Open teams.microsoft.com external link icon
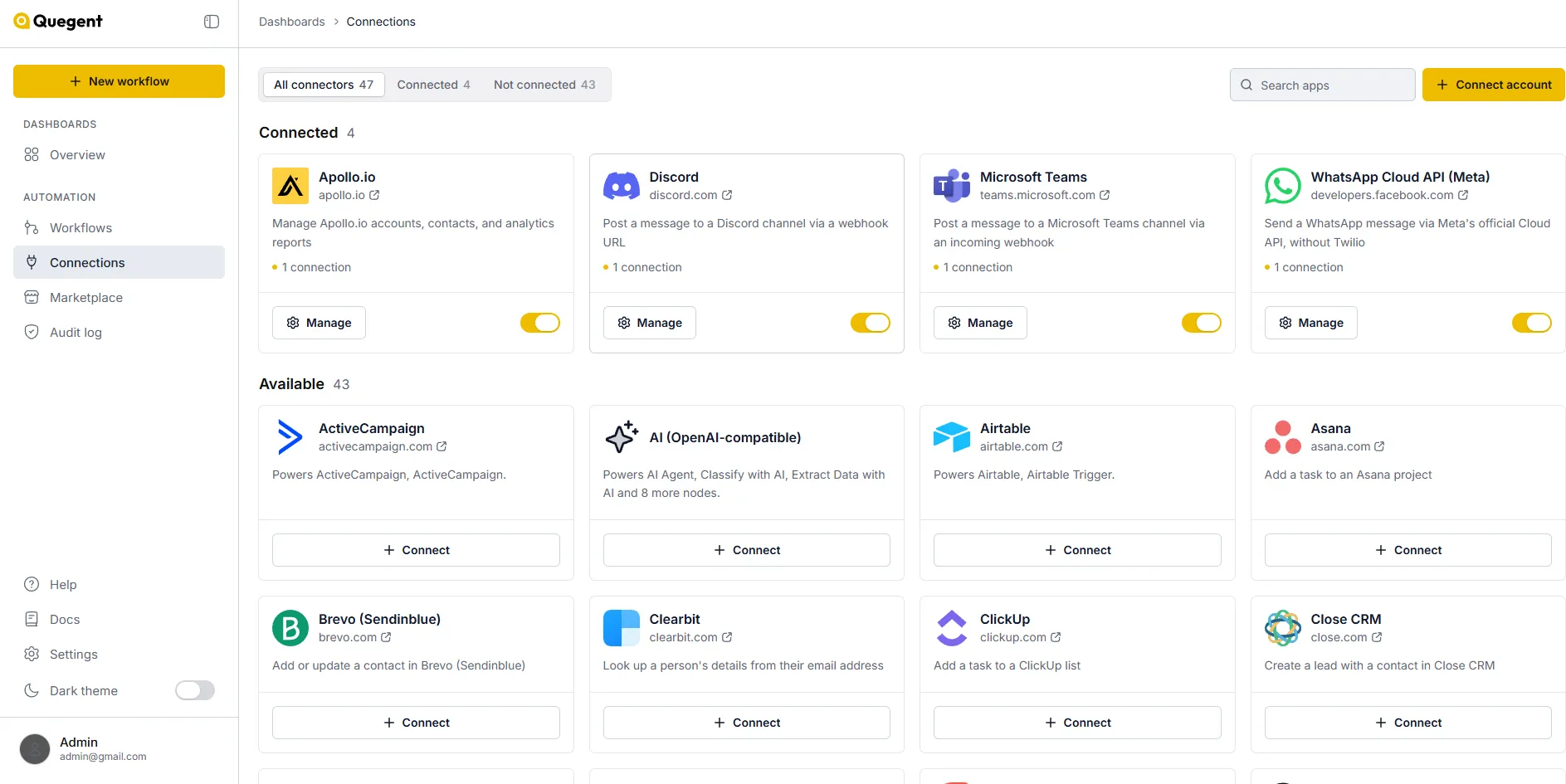The image size is (1566, 784). tap(1105, 195)
